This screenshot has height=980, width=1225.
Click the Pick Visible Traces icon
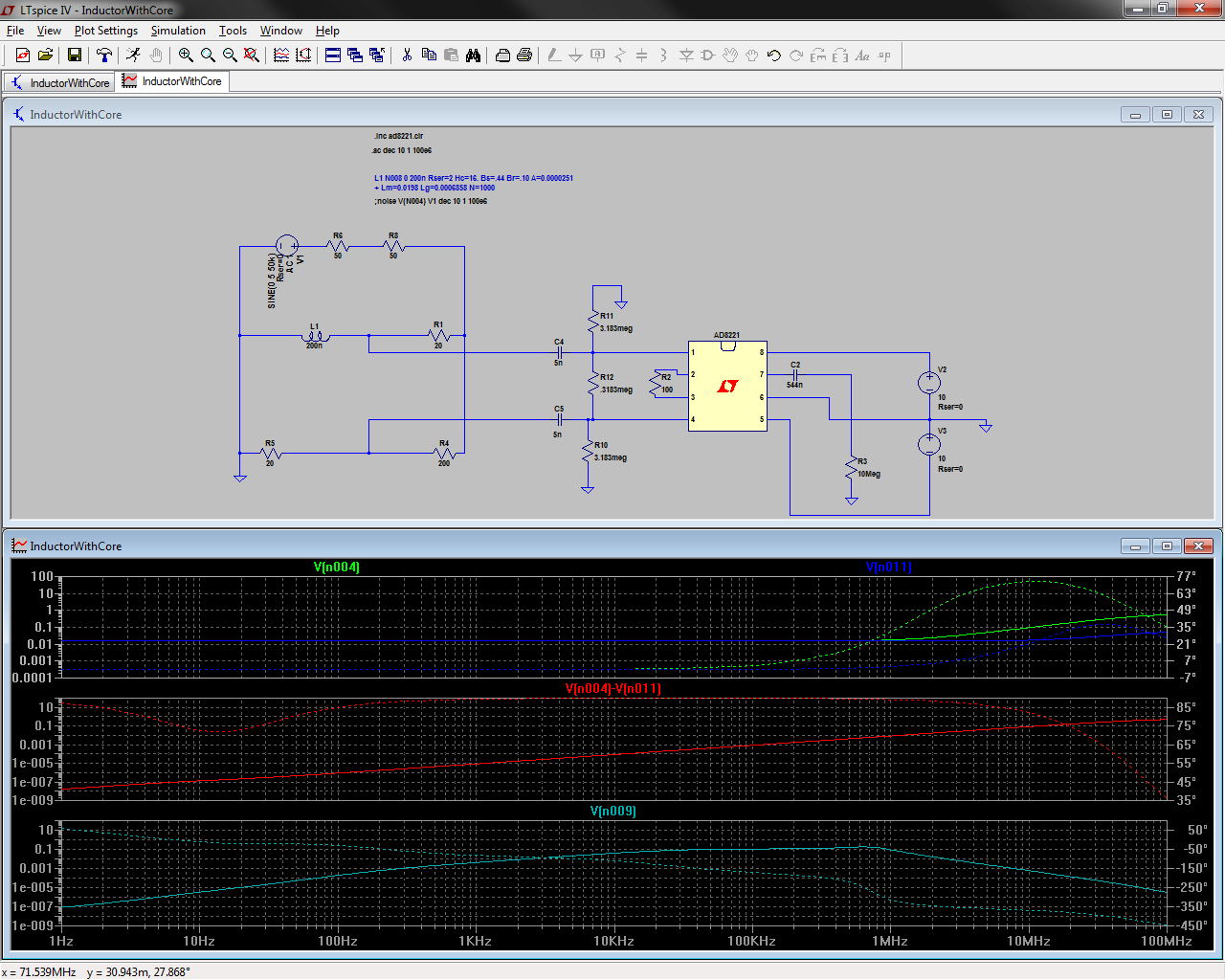click(x=281, y=56)
